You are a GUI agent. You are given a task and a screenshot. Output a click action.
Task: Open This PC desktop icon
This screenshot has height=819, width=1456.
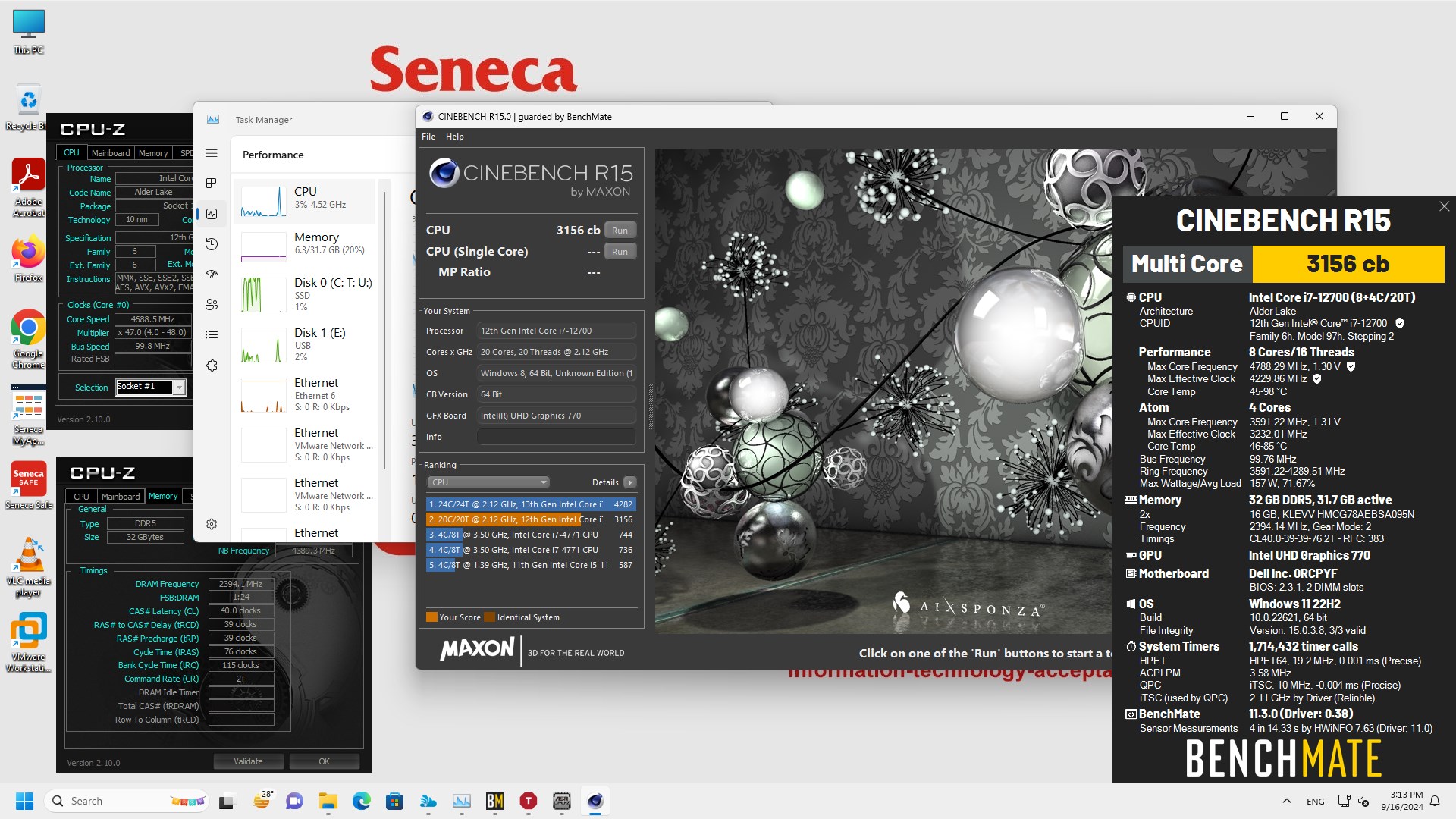(x=29, y=33)
